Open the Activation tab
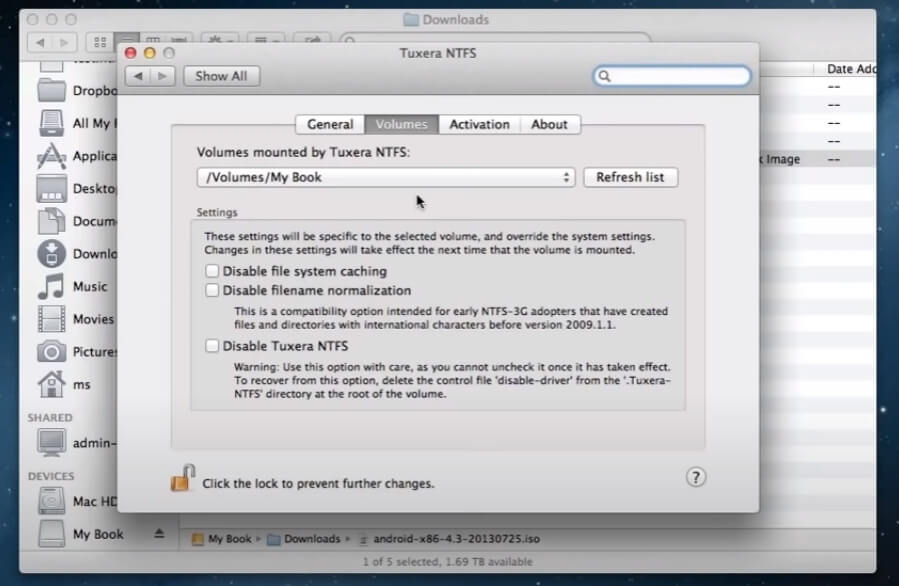The height and width of the screenshot is (586, 899). [479, 124]
